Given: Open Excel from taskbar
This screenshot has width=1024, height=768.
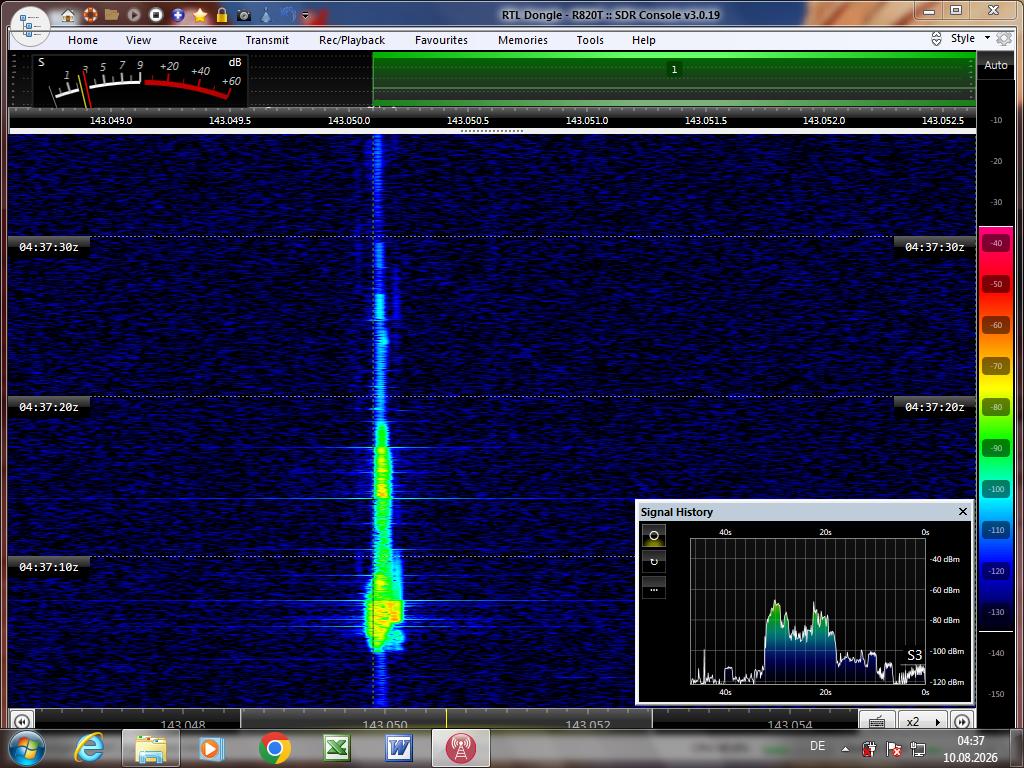Looking at the screenshot, I should coord(337,748).
